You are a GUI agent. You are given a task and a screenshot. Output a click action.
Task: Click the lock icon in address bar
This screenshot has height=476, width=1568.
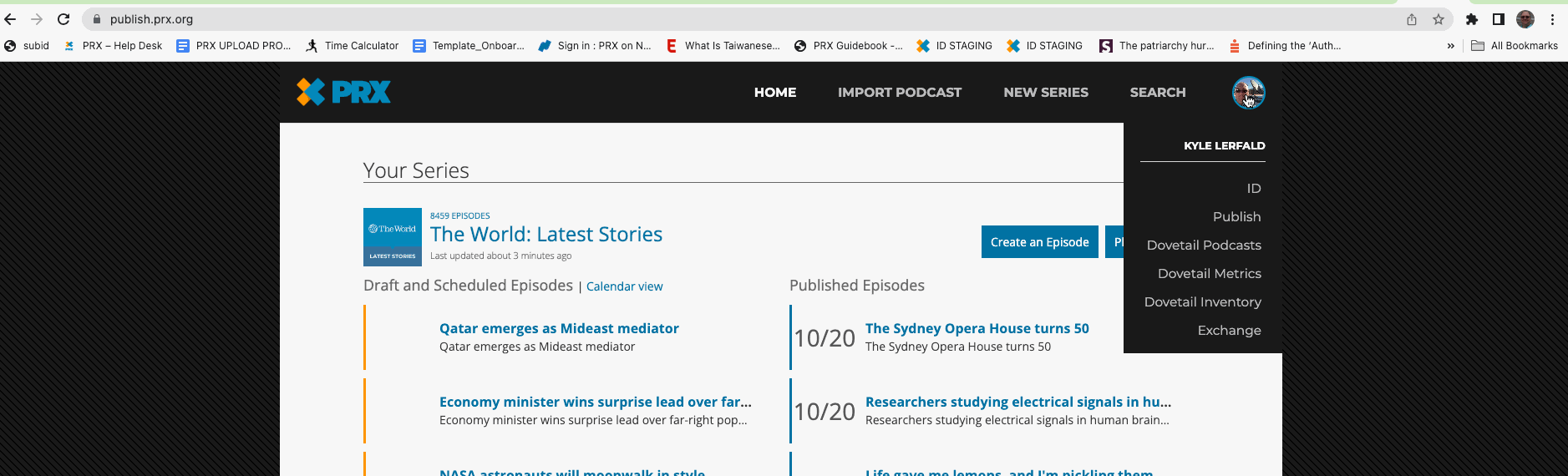[97, 19]
